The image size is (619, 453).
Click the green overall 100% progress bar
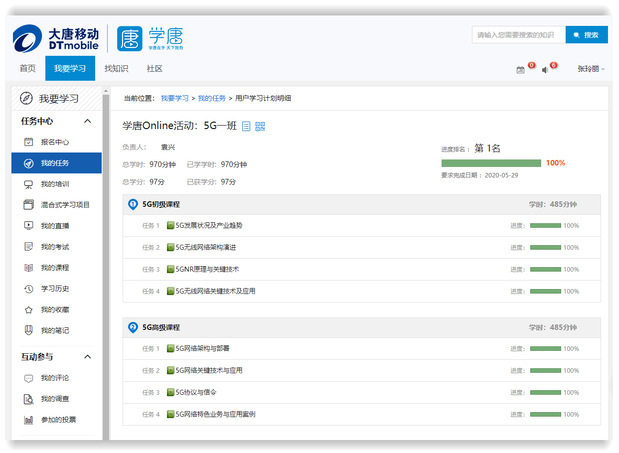click(490, 163)
